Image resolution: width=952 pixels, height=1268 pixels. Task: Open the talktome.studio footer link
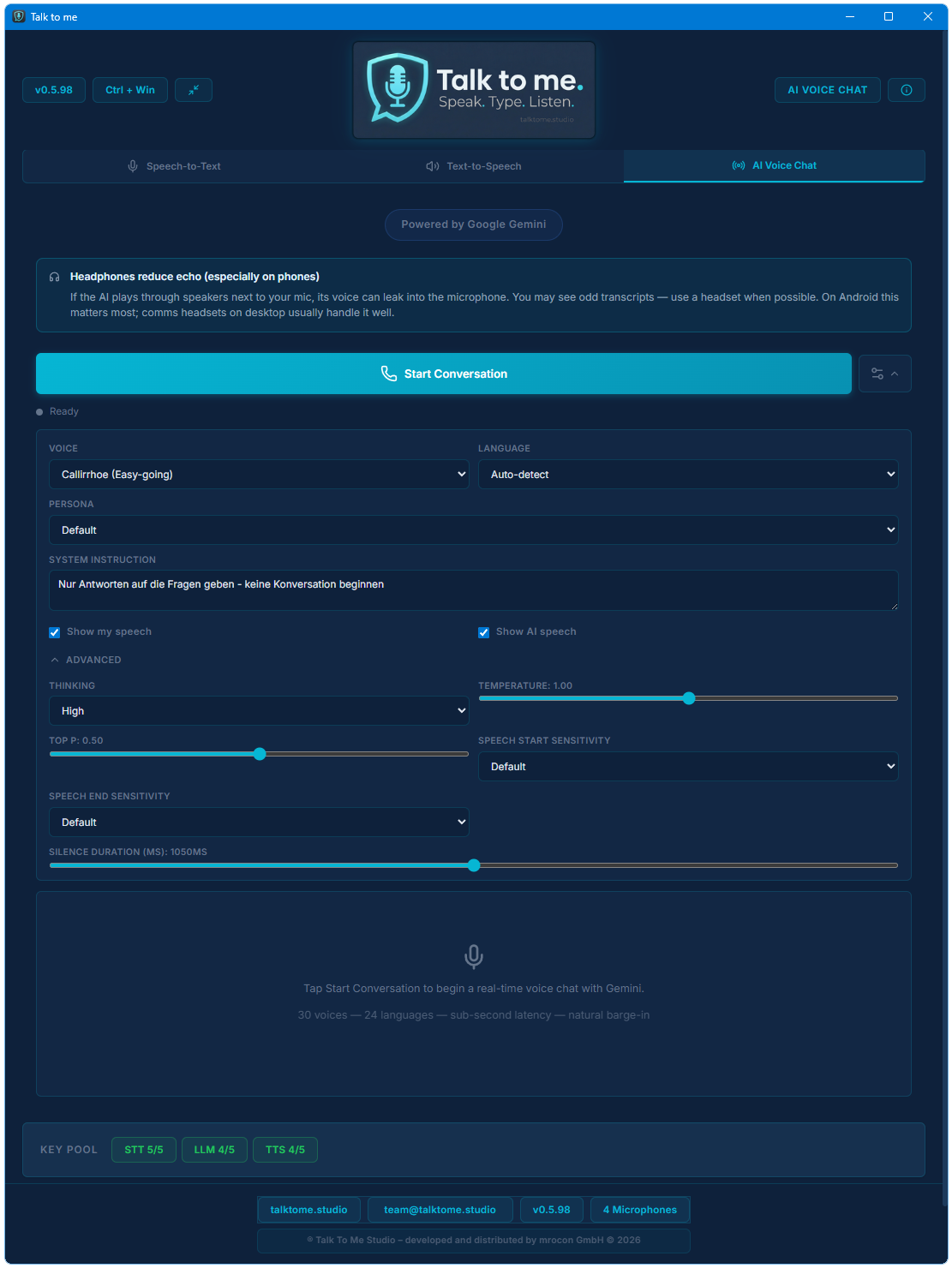(x=309, y=1210)
